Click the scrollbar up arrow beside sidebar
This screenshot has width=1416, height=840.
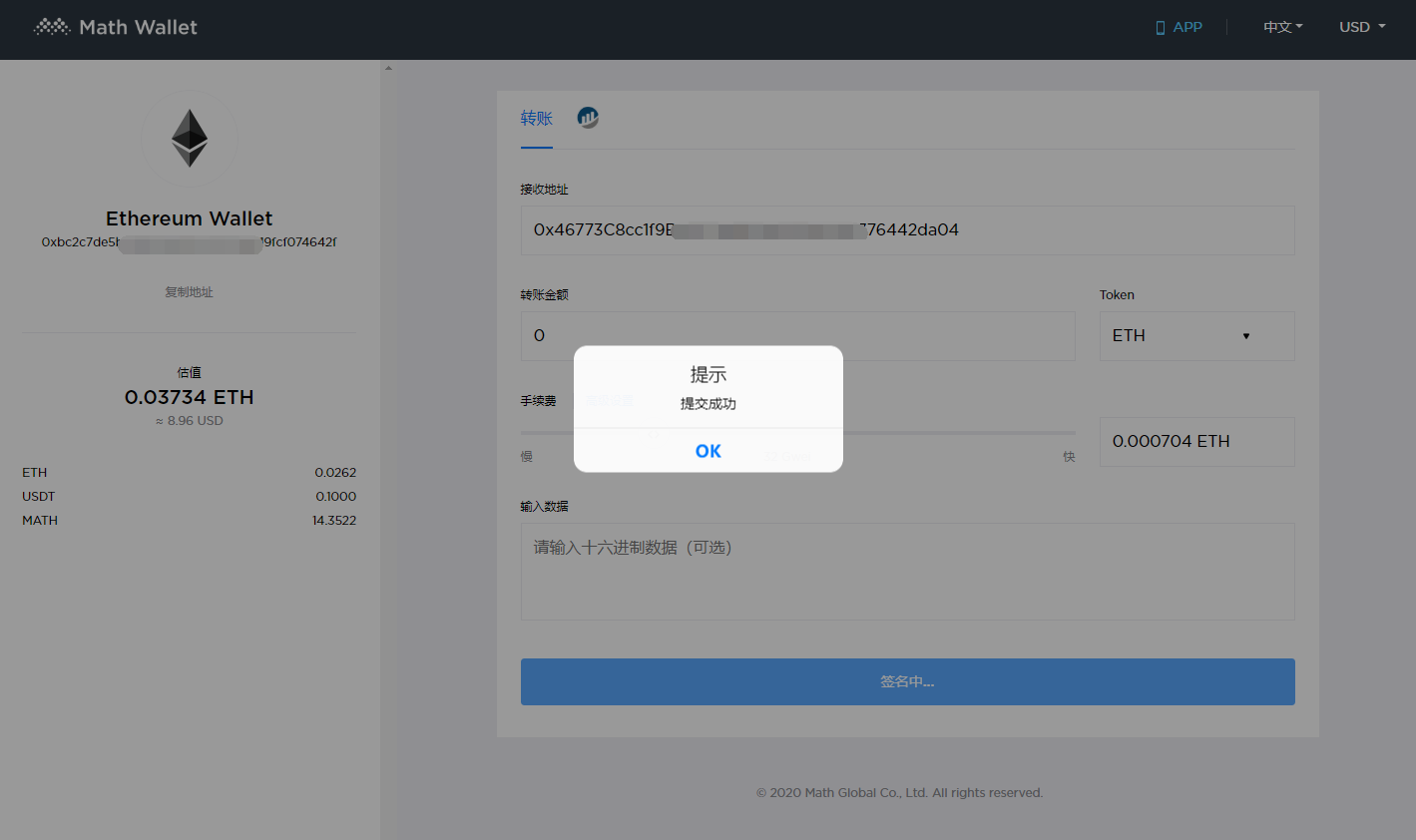pyautogui.click(x=388, y=68)
